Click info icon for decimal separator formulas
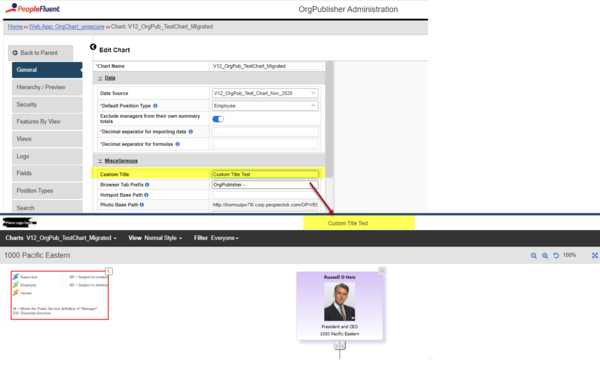The width and height of the screenshot is (600, 367). (178, 144)
